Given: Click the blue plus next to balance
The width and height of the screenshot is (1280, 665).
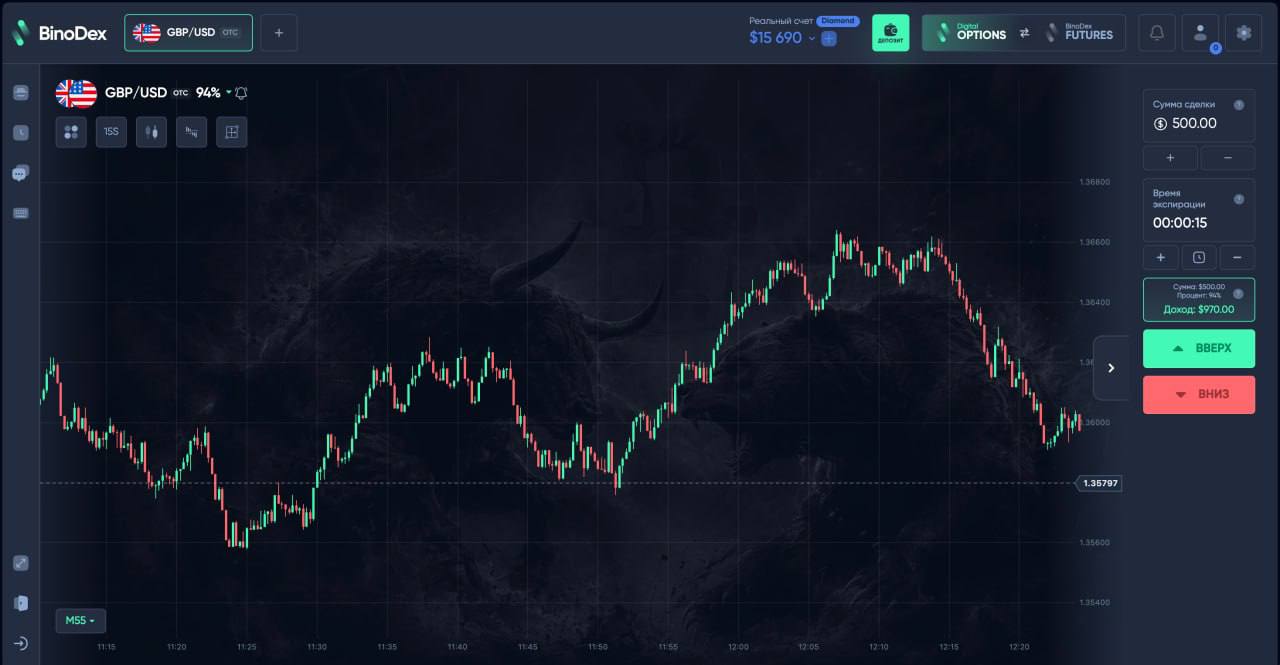Looking at the screenshot, I should [x=829, y=38].
